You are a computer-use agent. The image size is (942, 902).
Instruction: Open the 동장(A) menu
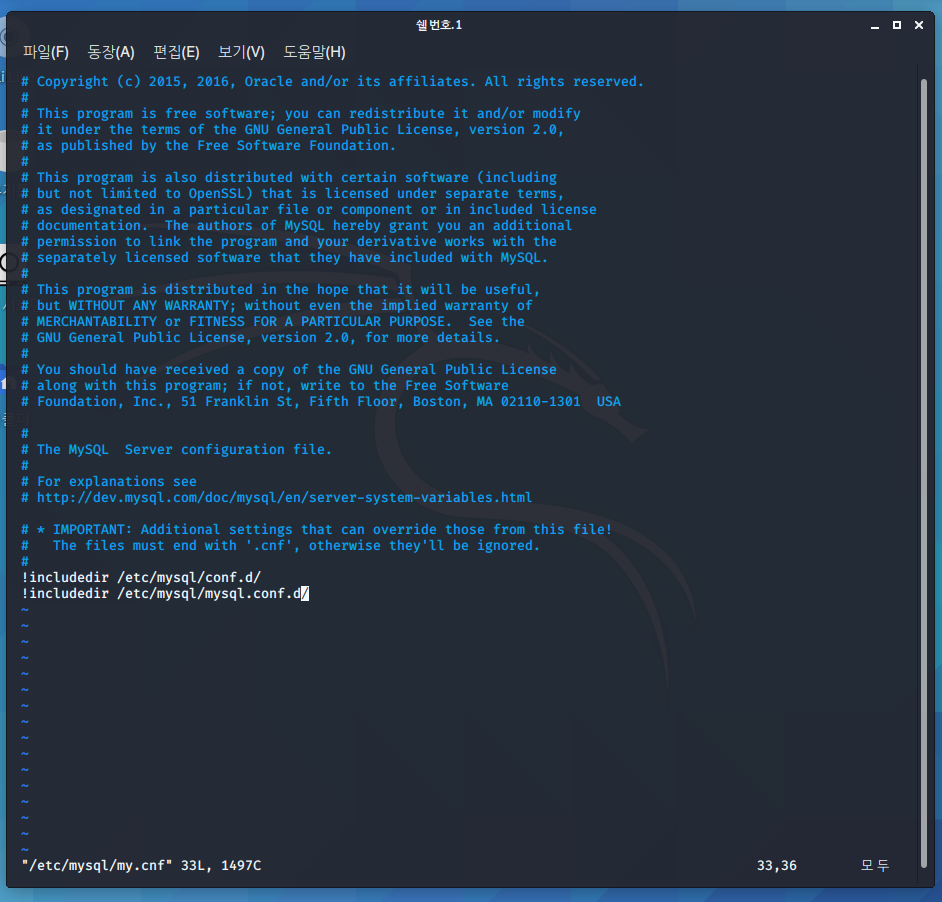(x=111, y=52)
